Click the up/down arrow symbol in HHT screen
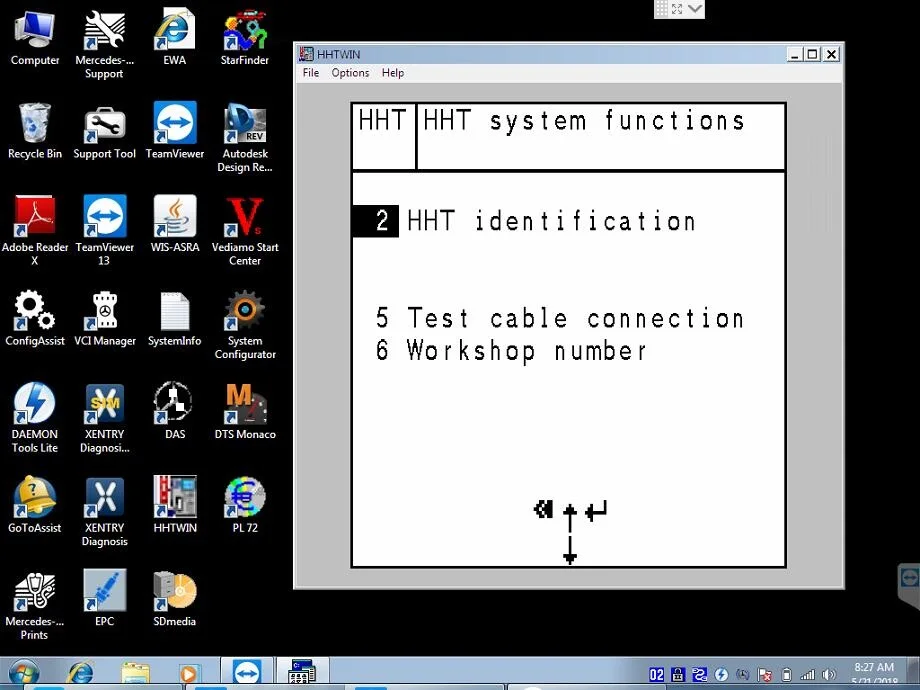 (x=570, y=533)
